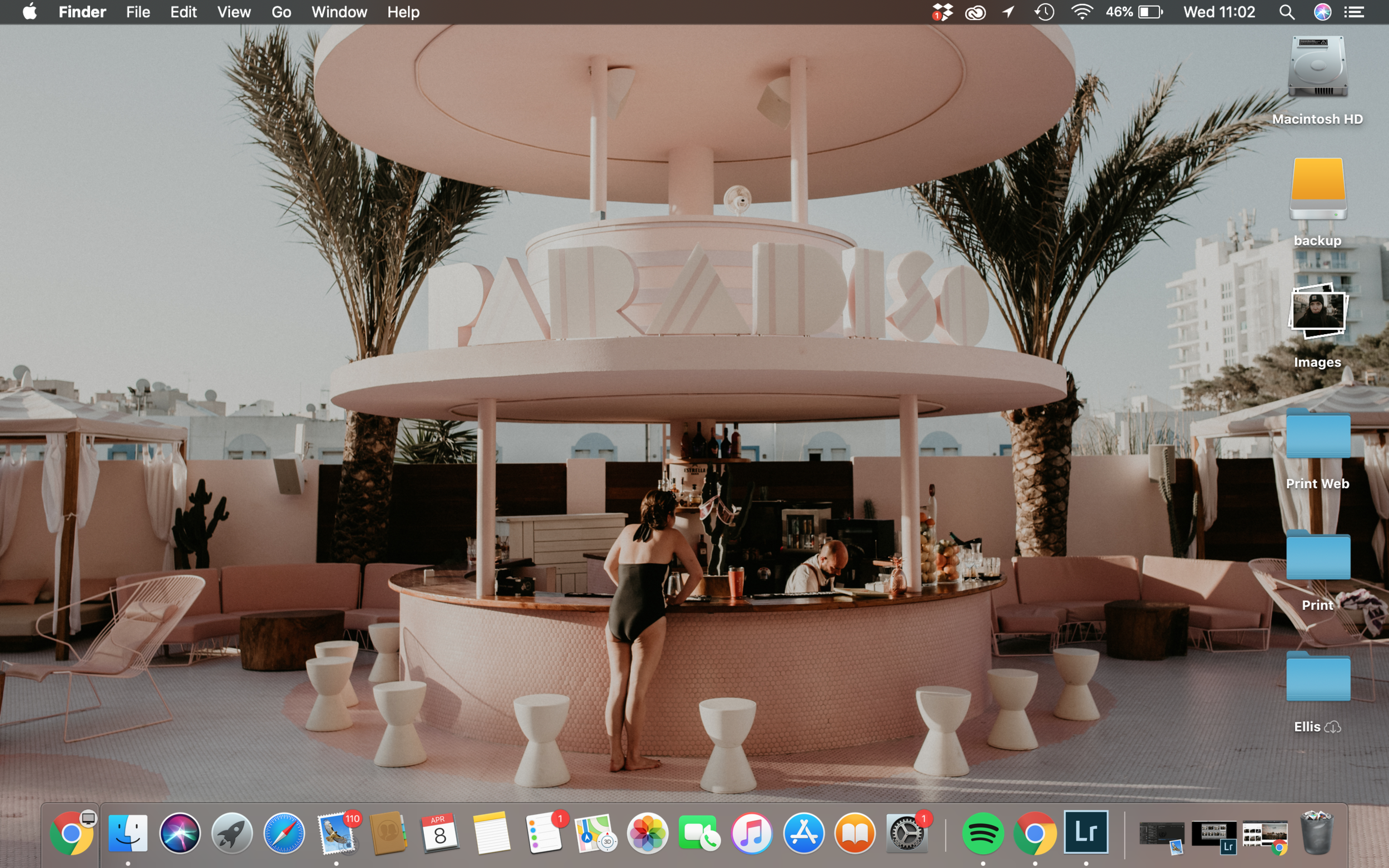The height and width of the screenshot is (868, 1389).
Task: Click the Chrome dock icon with display badge
Action: pos(72,833)
